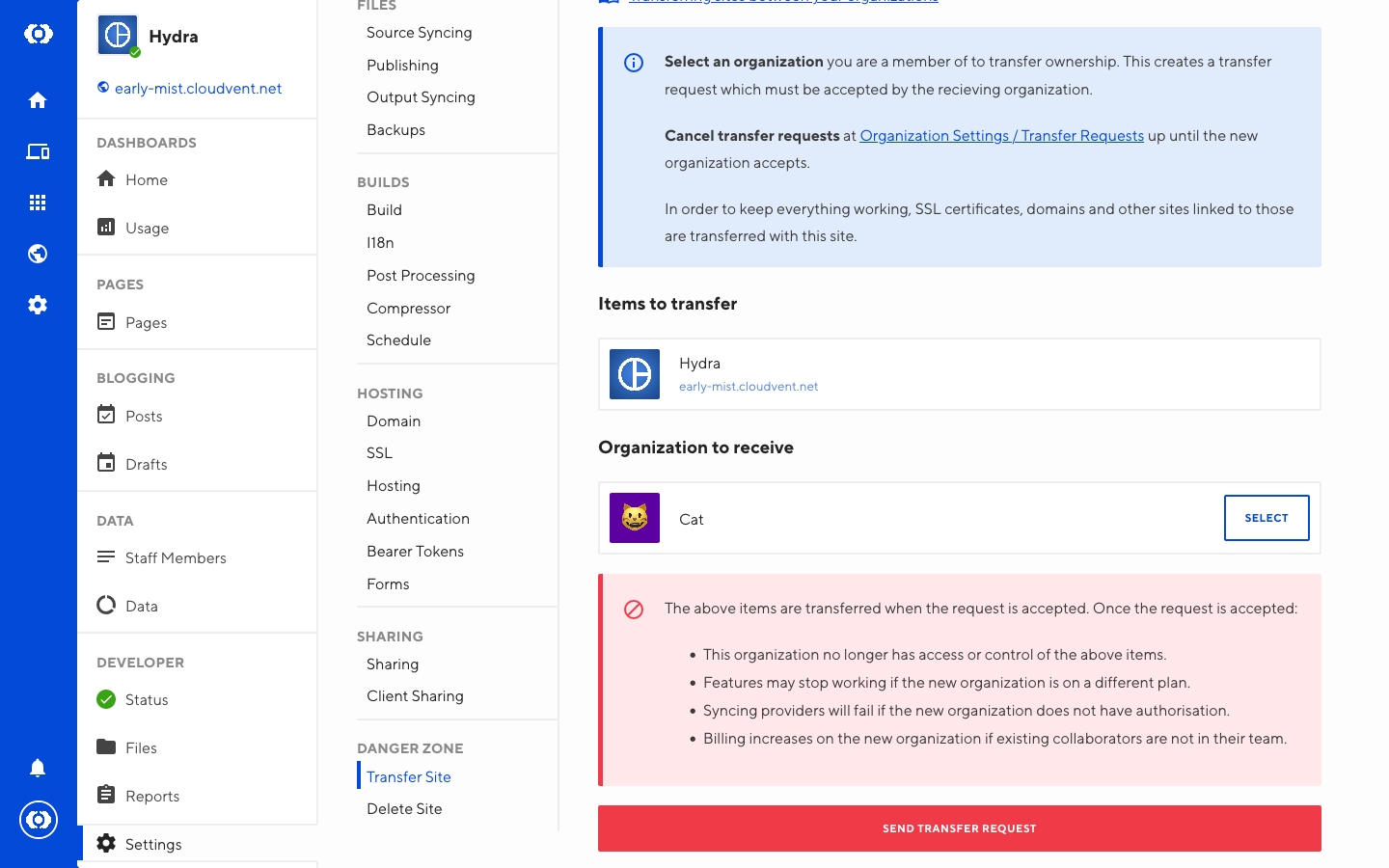Open Bearer Tokens settings
This screenshot has height=868, width=1389.
[415, 552]
